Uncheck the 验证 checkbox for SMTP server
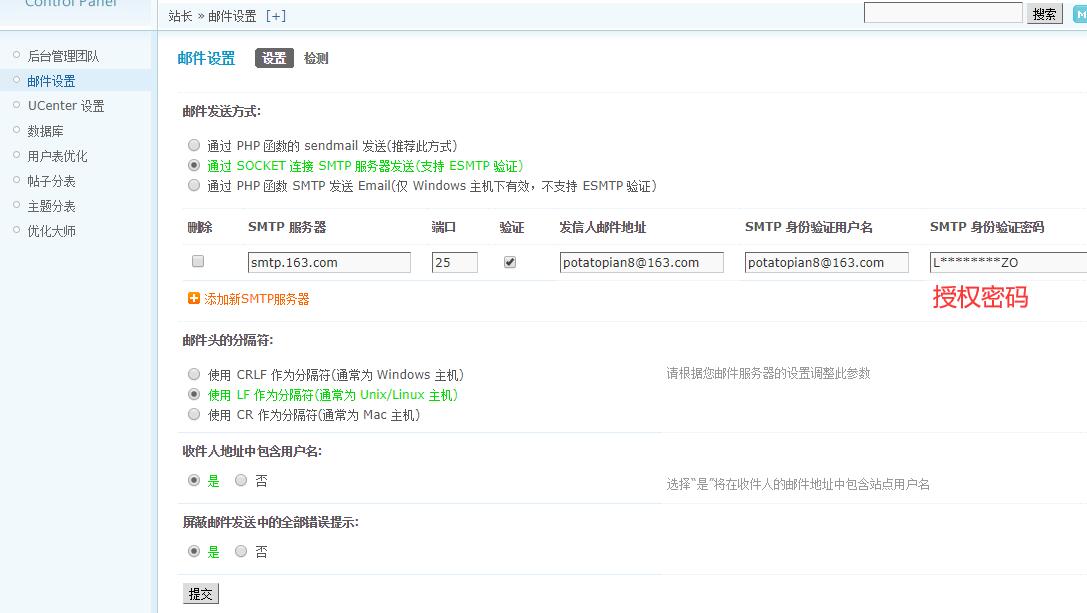This screenshot has height=613, width=1087. (510, 262)
